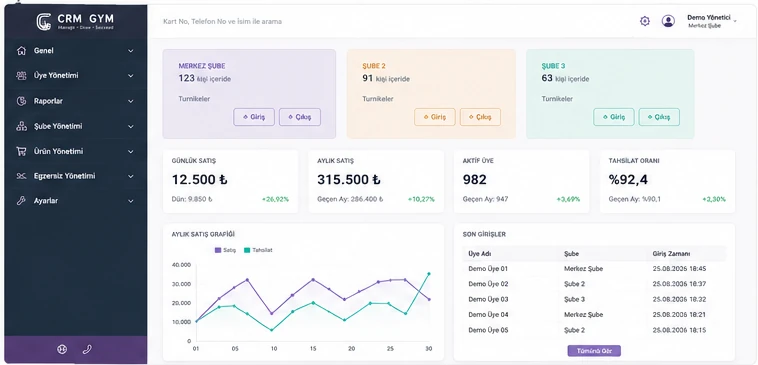Toggle the purple Satış legend series
Viewport: 758px width, 365px height.
click(225, 250)
